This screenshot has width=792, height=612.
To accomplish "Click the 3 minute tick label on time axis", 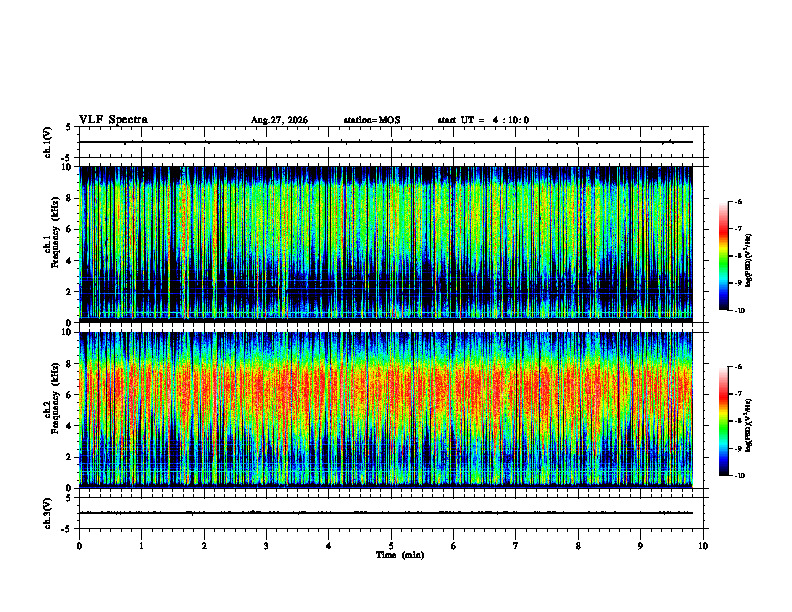I will tap(266, 546).
